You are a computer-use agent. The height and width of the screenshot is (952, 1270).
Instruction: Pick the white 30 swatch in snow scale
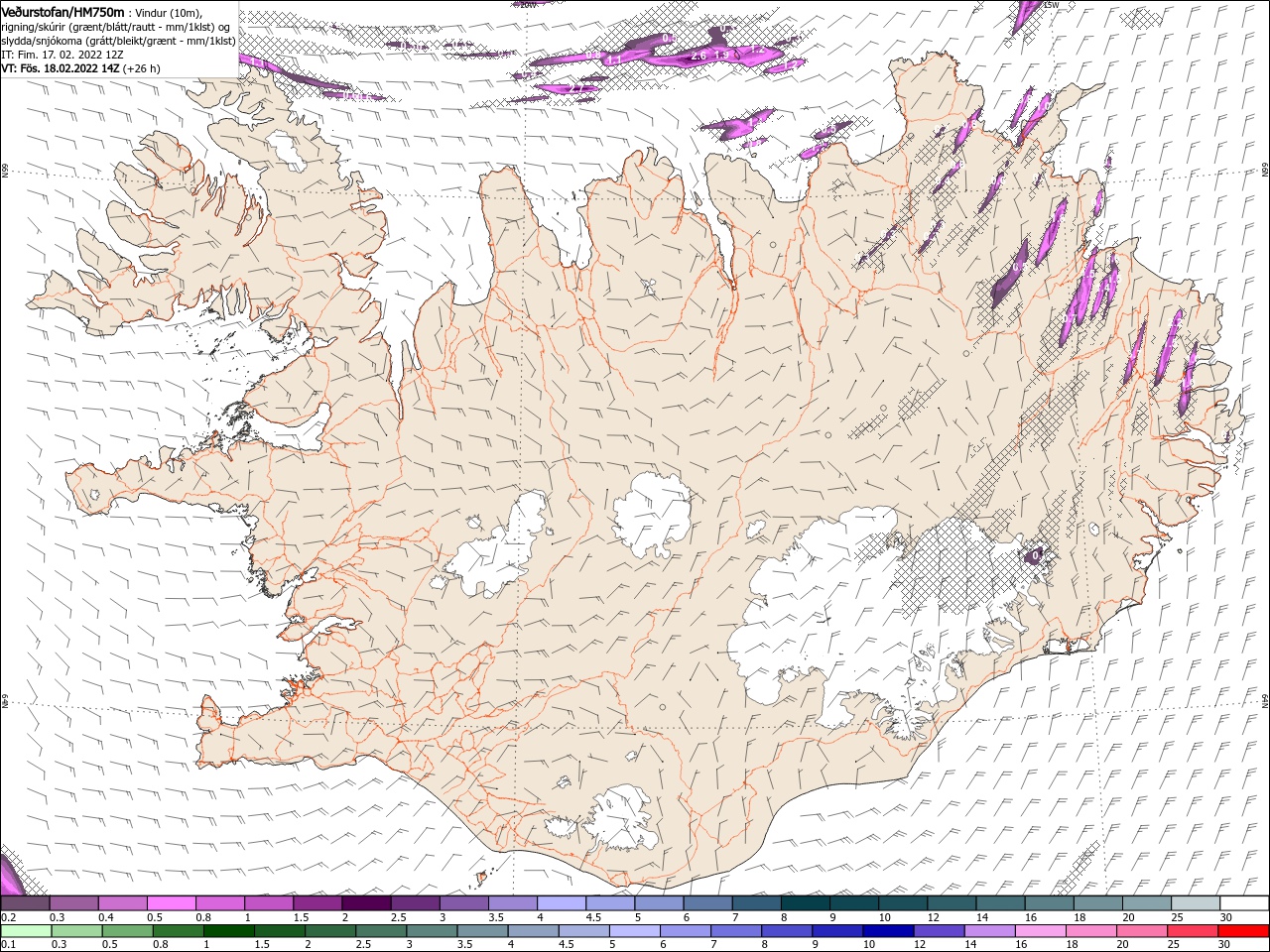point(1244,903)
